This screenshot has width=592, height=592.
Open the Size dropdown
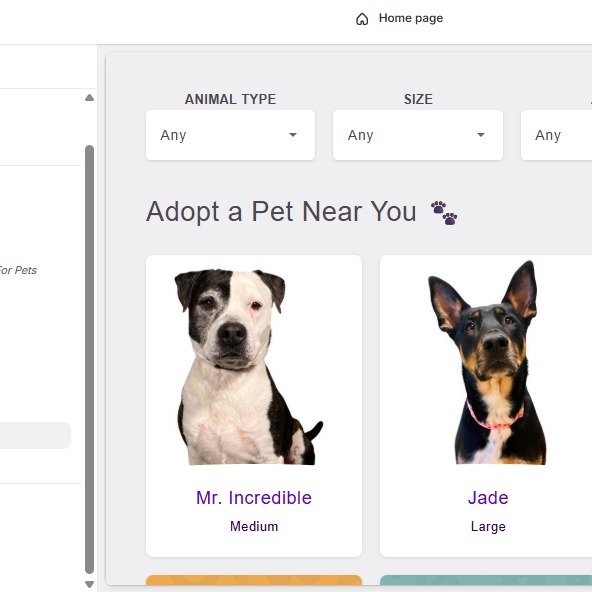pyautogui.click(x=418, y=135)
